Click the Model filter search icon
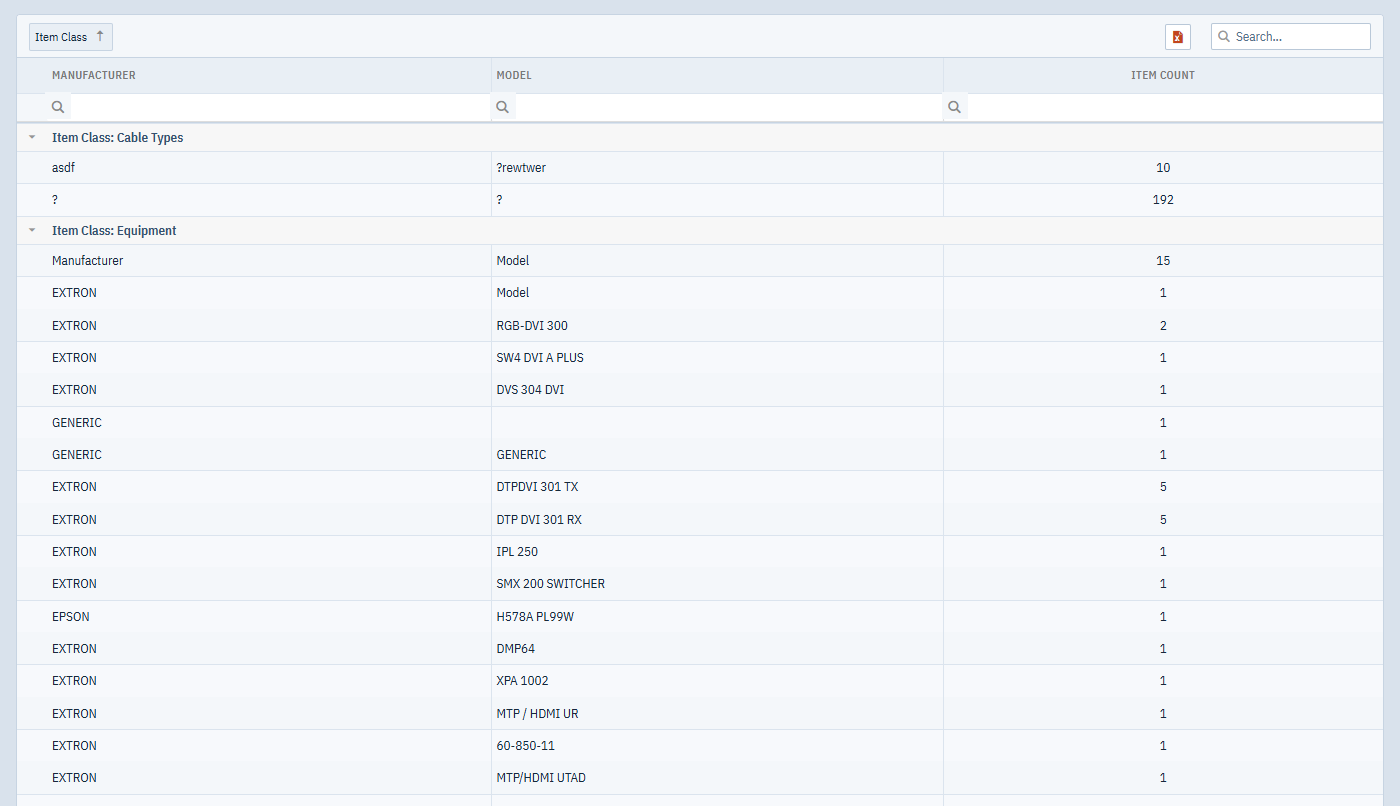1400x806 pixels. [503, 107]
